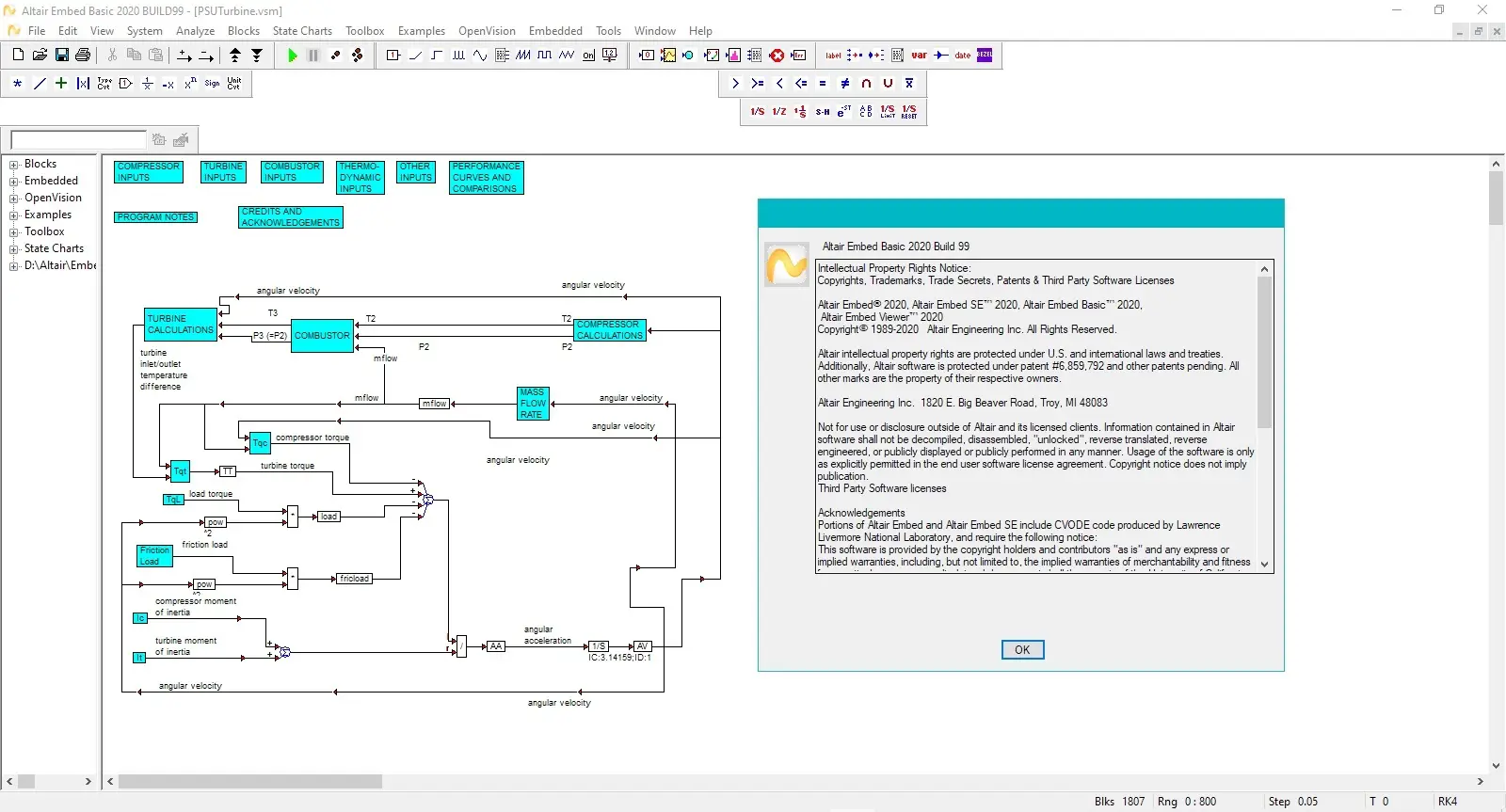Insert the power x^n block
Screen dimensions: 1506x812
pyautogui.click(x=191, y=84)
